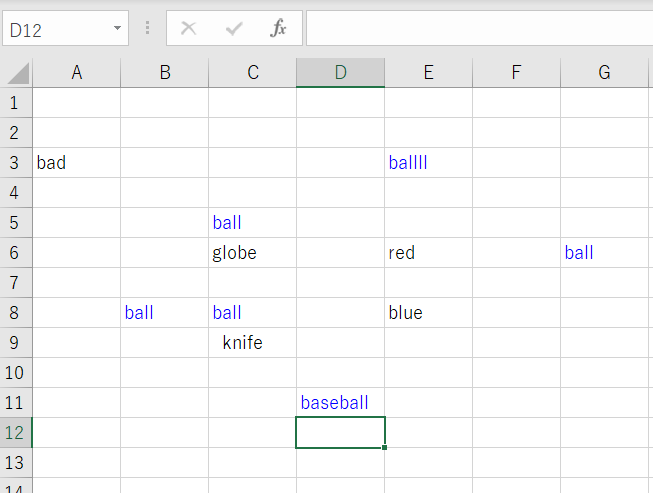The height and width of the screenshot is (493, 653).
Task: Click the fill handle of selected cell D12
Action: pyautogui.click(x=384, y=448)
